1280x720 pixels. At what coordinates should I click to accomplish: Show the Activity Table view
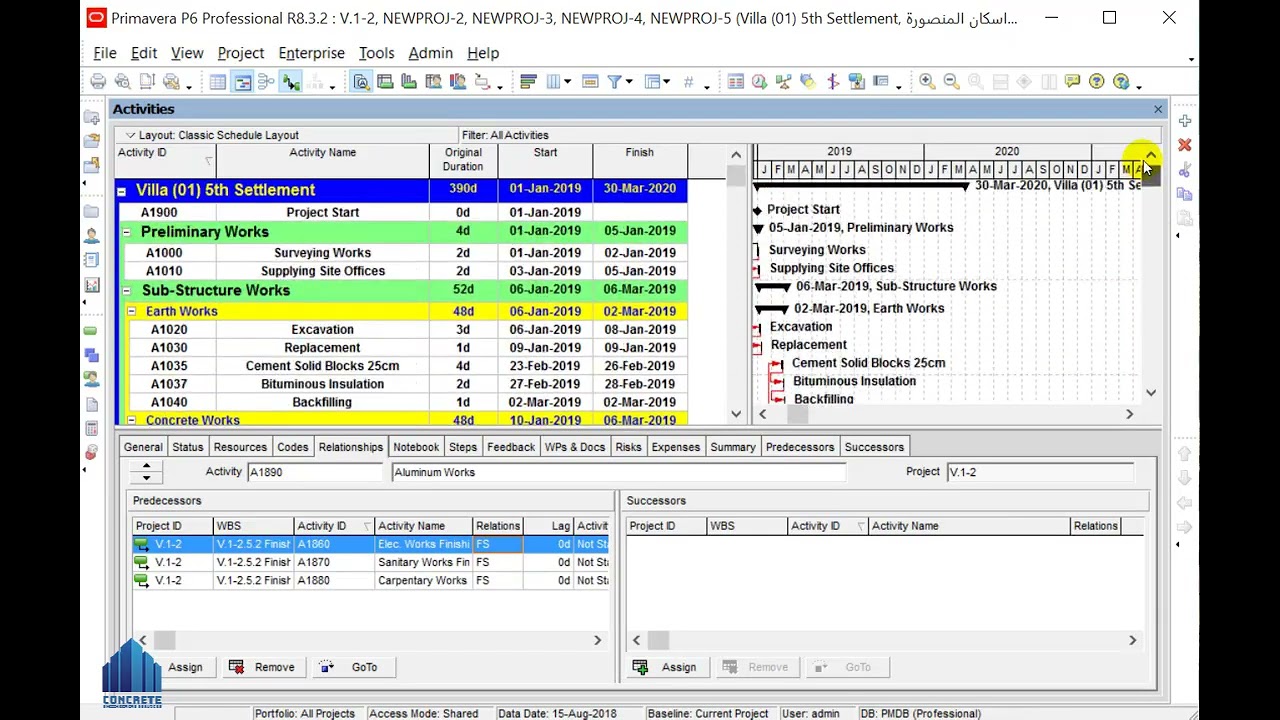pyautogui.click(x=217, y=82)
